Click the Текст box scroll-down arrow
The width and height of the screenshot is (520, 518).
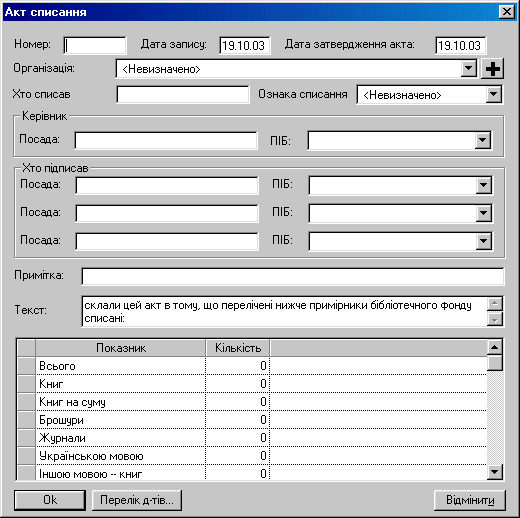point(495,319)
